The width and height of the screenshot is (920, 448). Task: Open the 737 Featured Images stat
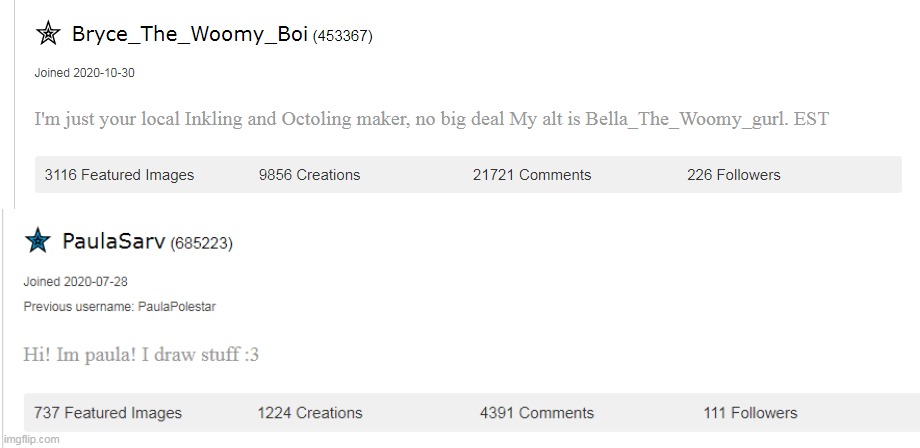(108, 413)
